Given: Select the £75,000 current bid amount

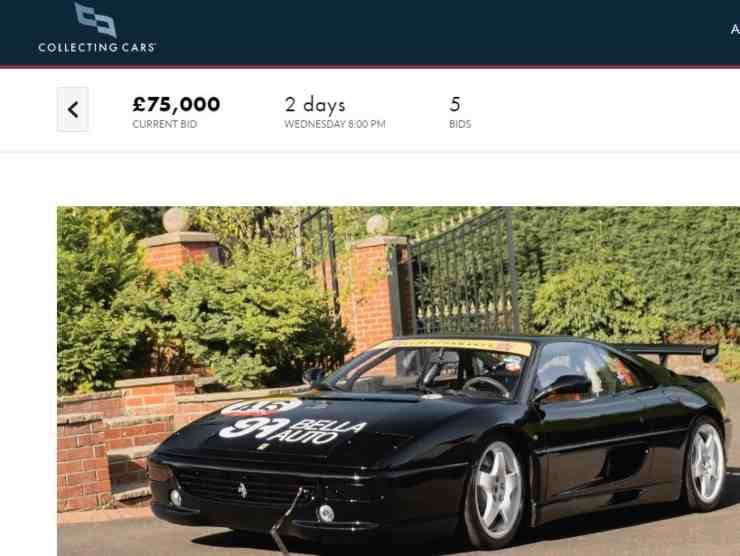Looking at the screenshot, I should tap(176, 104).
